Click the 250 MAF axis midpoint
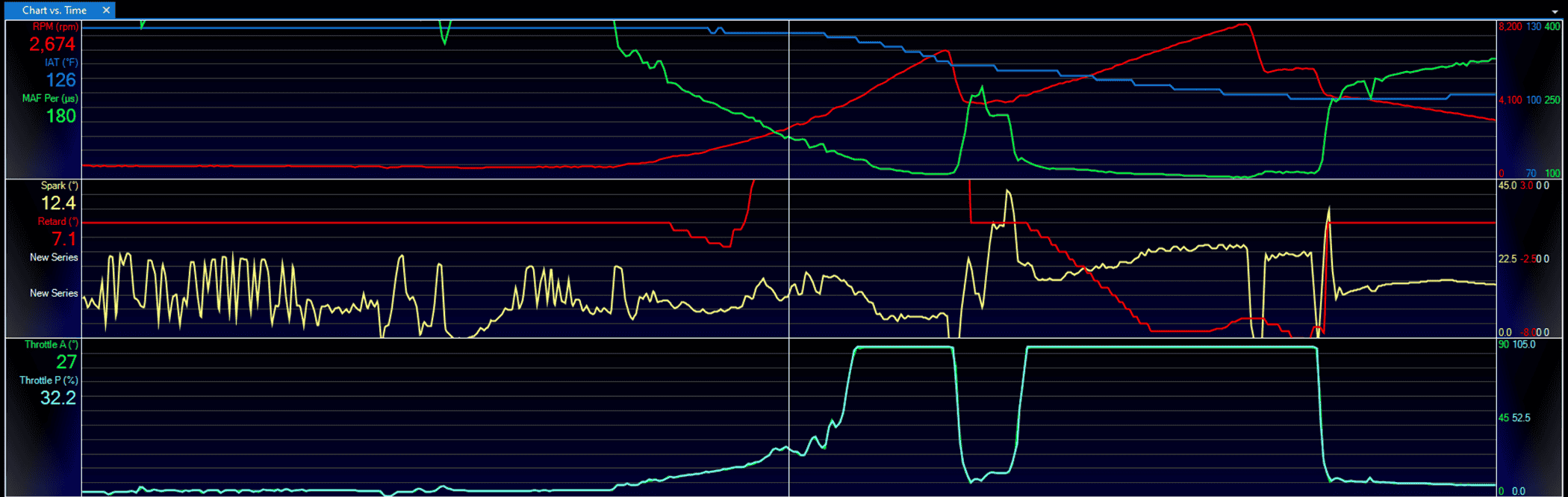Screen dimensions: 1568x497 [x=1552, y=100]
